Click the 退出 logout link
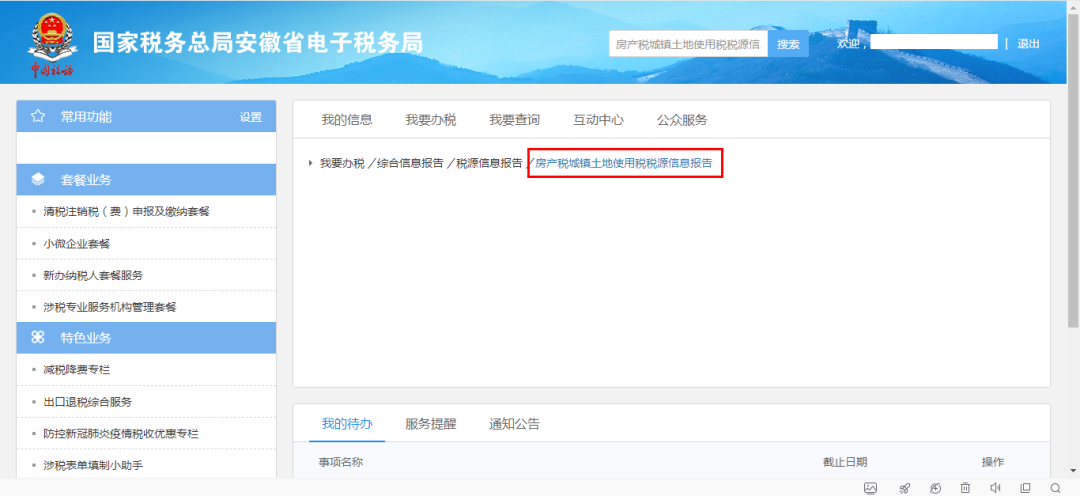This screenshot has width=1080, height=496. tap(1028, 43)
